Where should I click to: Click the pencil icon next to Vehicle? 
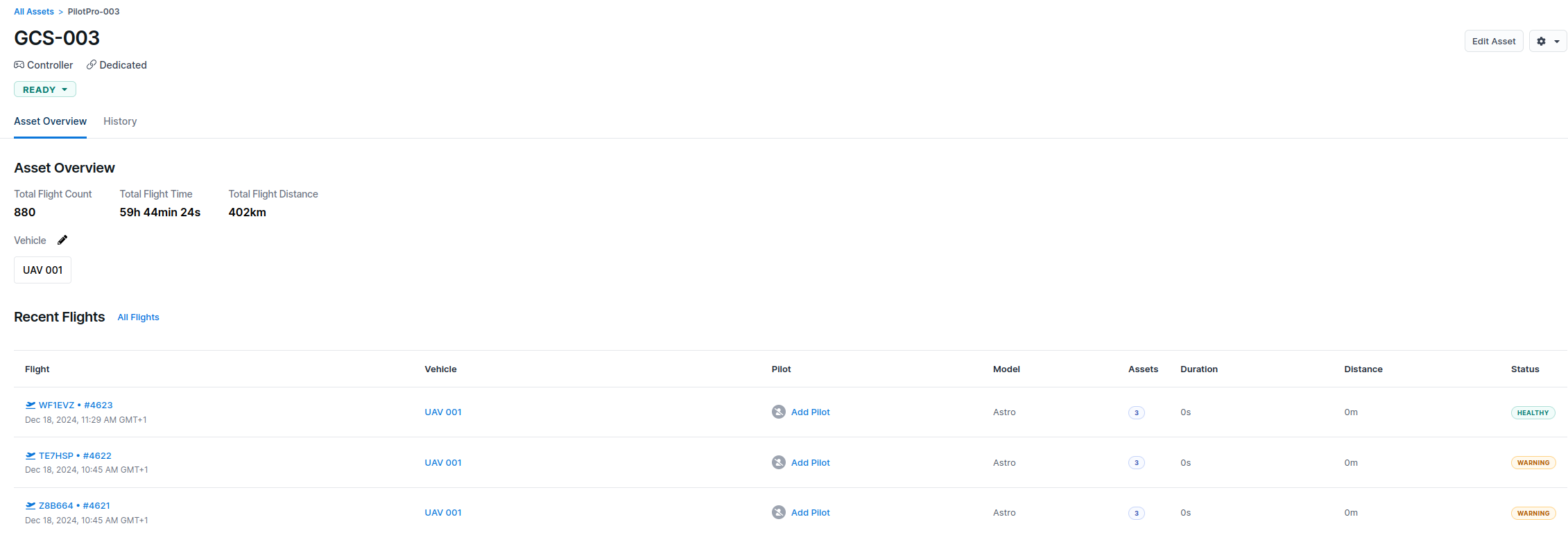(x=62, y=240)
